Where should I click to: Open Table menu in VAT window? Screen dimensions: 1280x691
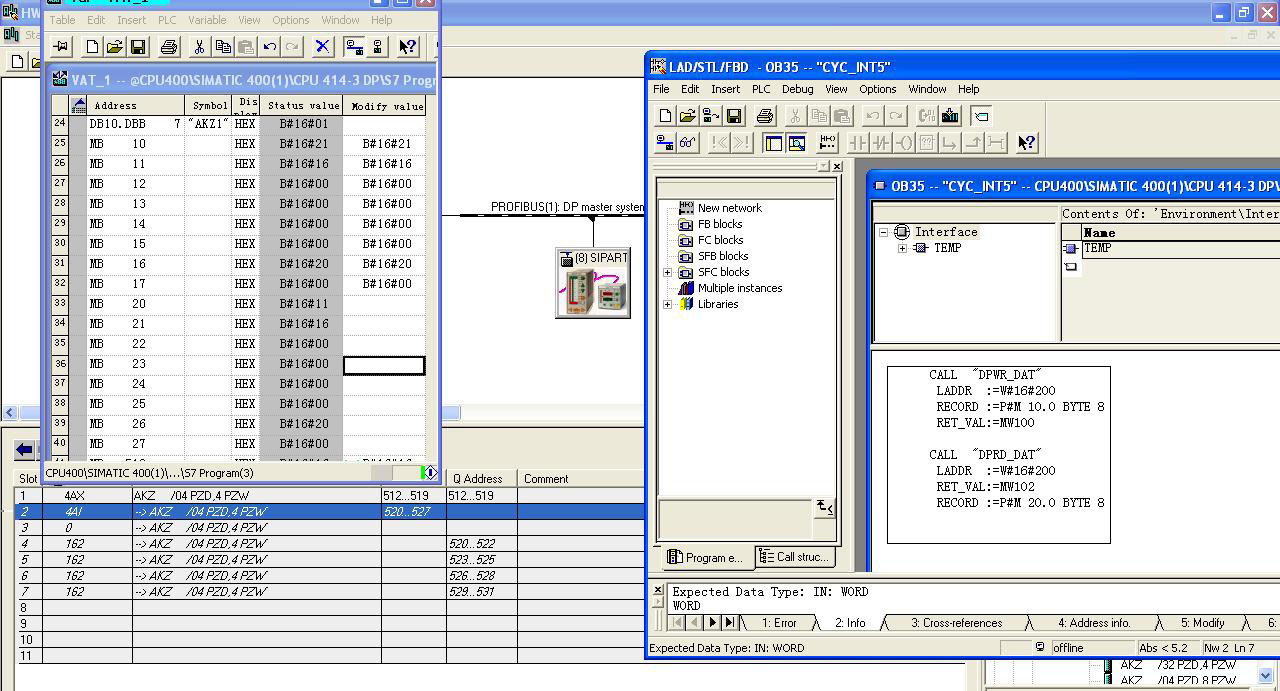pyautogui.click(x=62, y=20)
